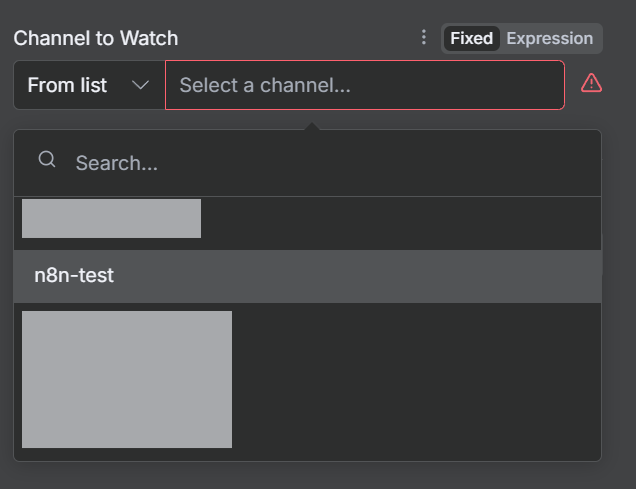Click the popover caret under channel field
This screenshot has height=489, width=636.
(313, 126)
